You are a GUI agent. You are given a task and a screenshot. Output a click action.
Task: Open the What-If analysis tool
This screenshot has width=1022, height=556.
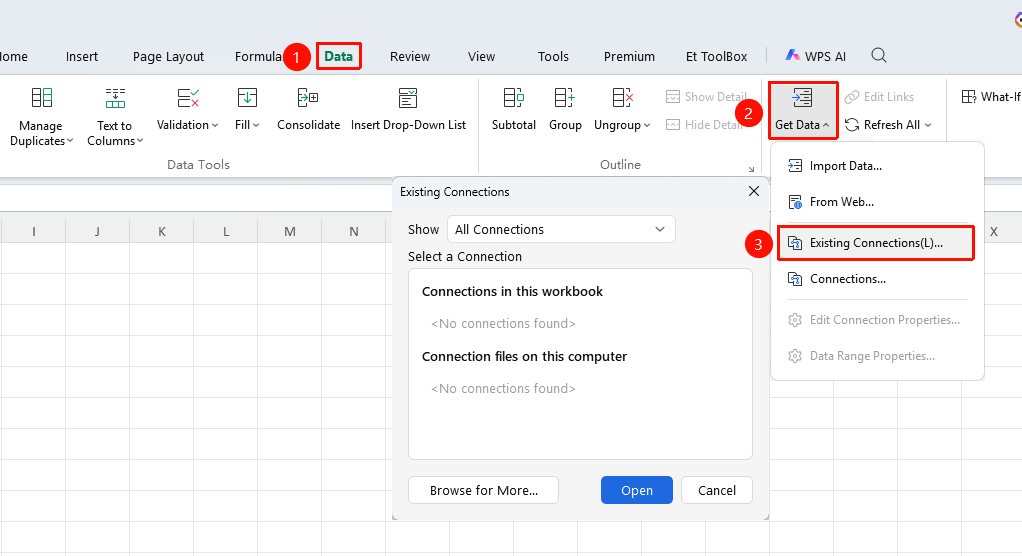click(991, 96)
